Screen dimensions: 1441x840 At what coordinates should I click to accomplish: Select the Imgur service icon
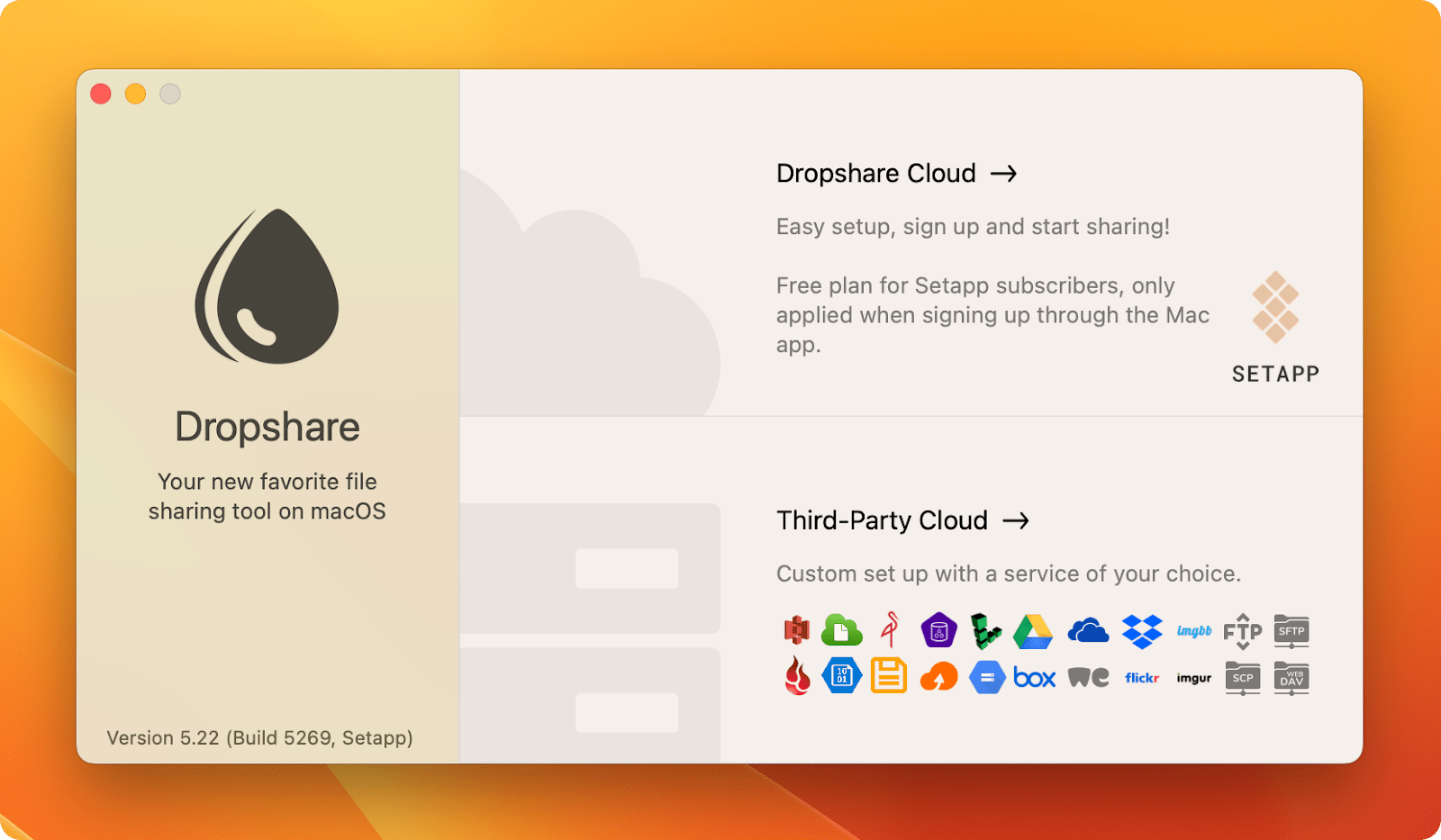pyautogui.click(x=1192, y=678)
